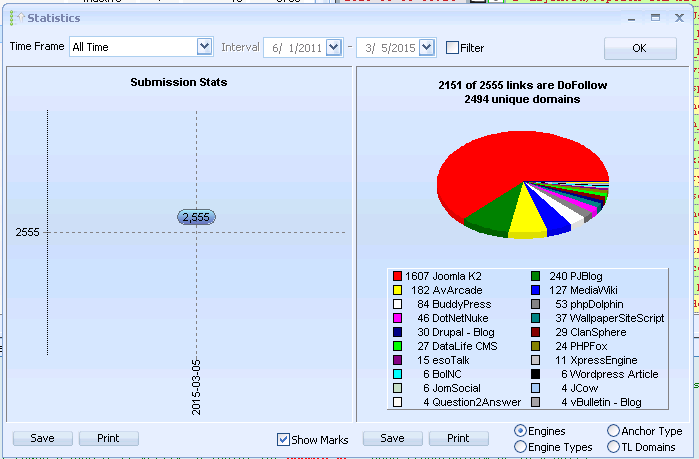The width and height of the screenshot is (699, 459).
Task: Click the blue MediaWiki legend swatch
Action: [535, 290]
